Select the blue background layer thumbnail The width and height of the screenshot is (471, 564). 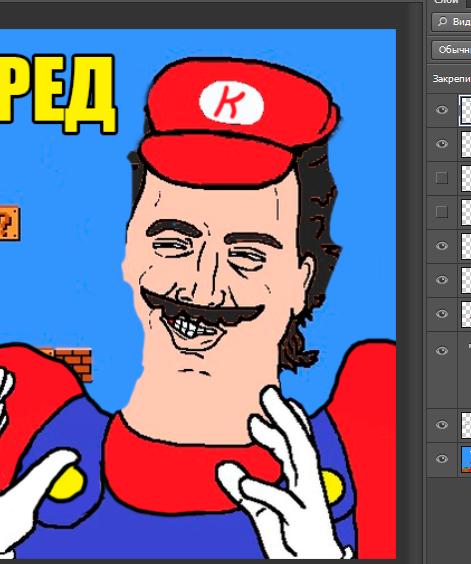pos(466,459)
